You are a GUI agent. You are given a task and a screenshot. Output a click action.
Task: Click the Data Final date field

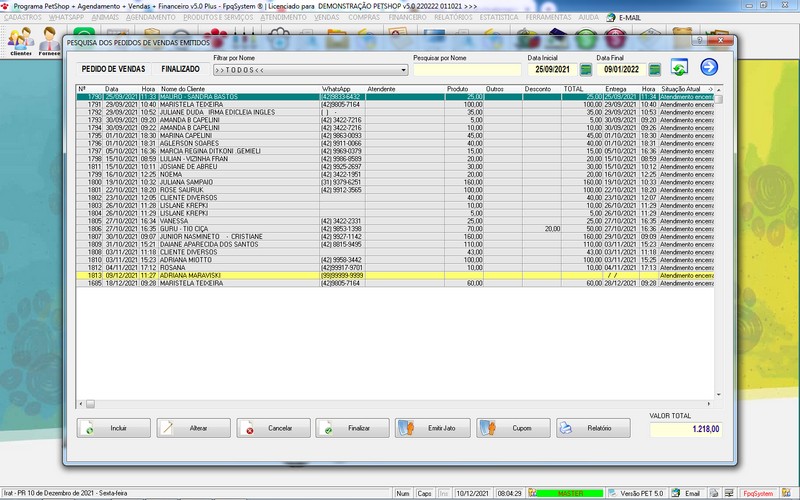pyautogui.click(x=621, y=69)
